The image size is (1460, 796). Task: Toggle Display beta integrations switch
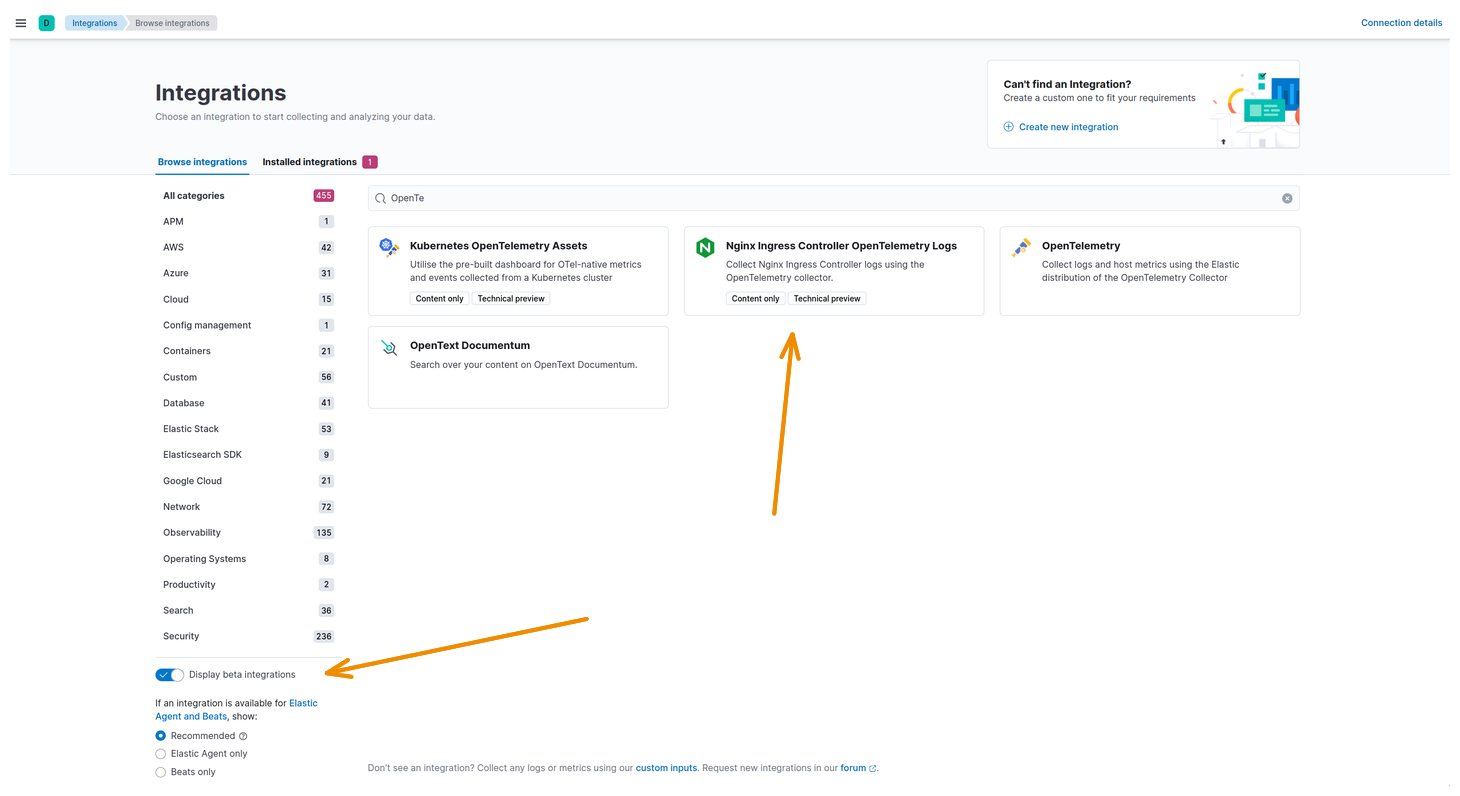(170, 675)
